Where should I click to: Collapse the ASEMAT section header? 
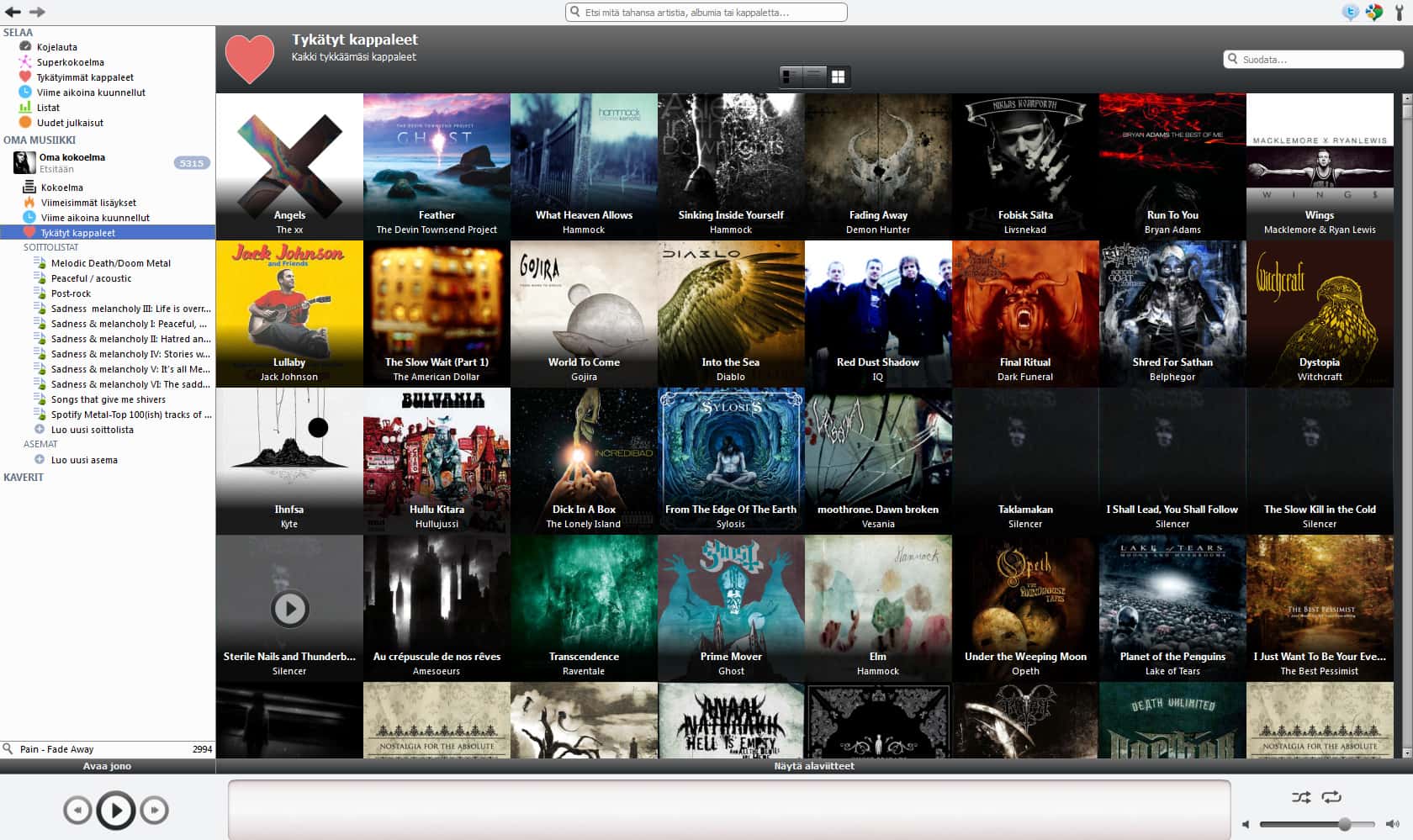(x=40, y=444)
